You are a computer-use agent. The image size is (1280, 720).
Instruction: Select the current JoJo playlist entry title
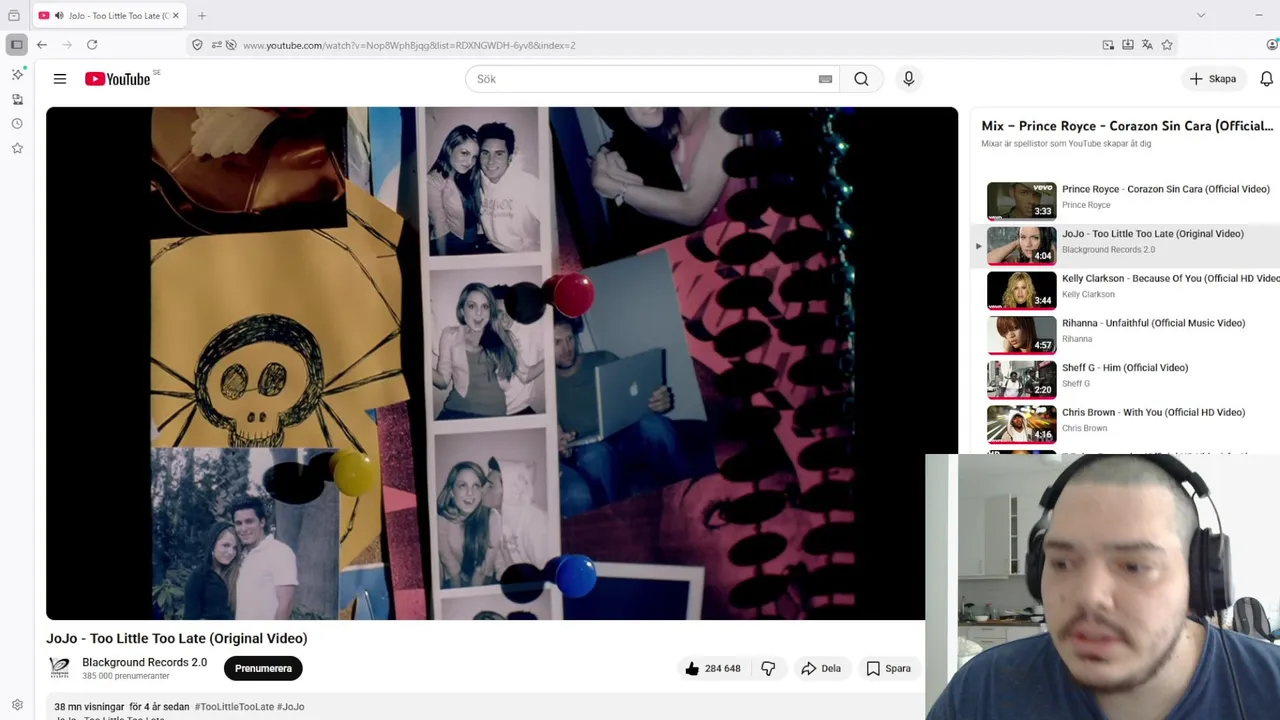point(1153,234)
